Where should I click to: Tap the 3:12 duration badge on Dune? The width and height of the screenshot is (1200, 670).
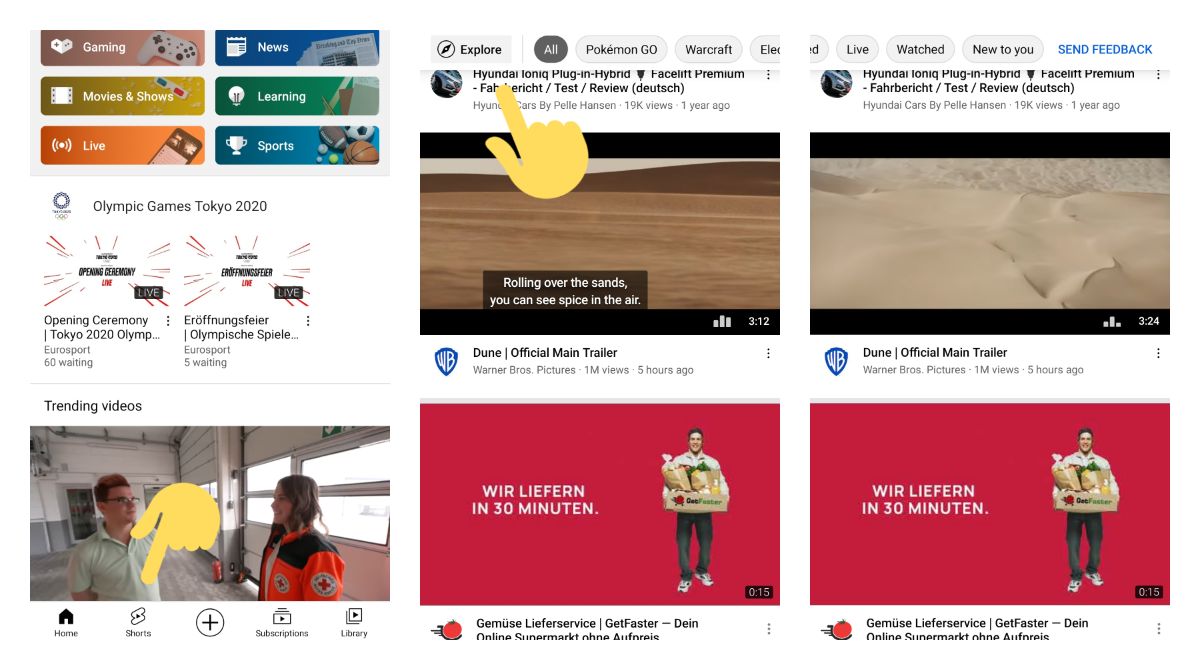coord(758,321)
